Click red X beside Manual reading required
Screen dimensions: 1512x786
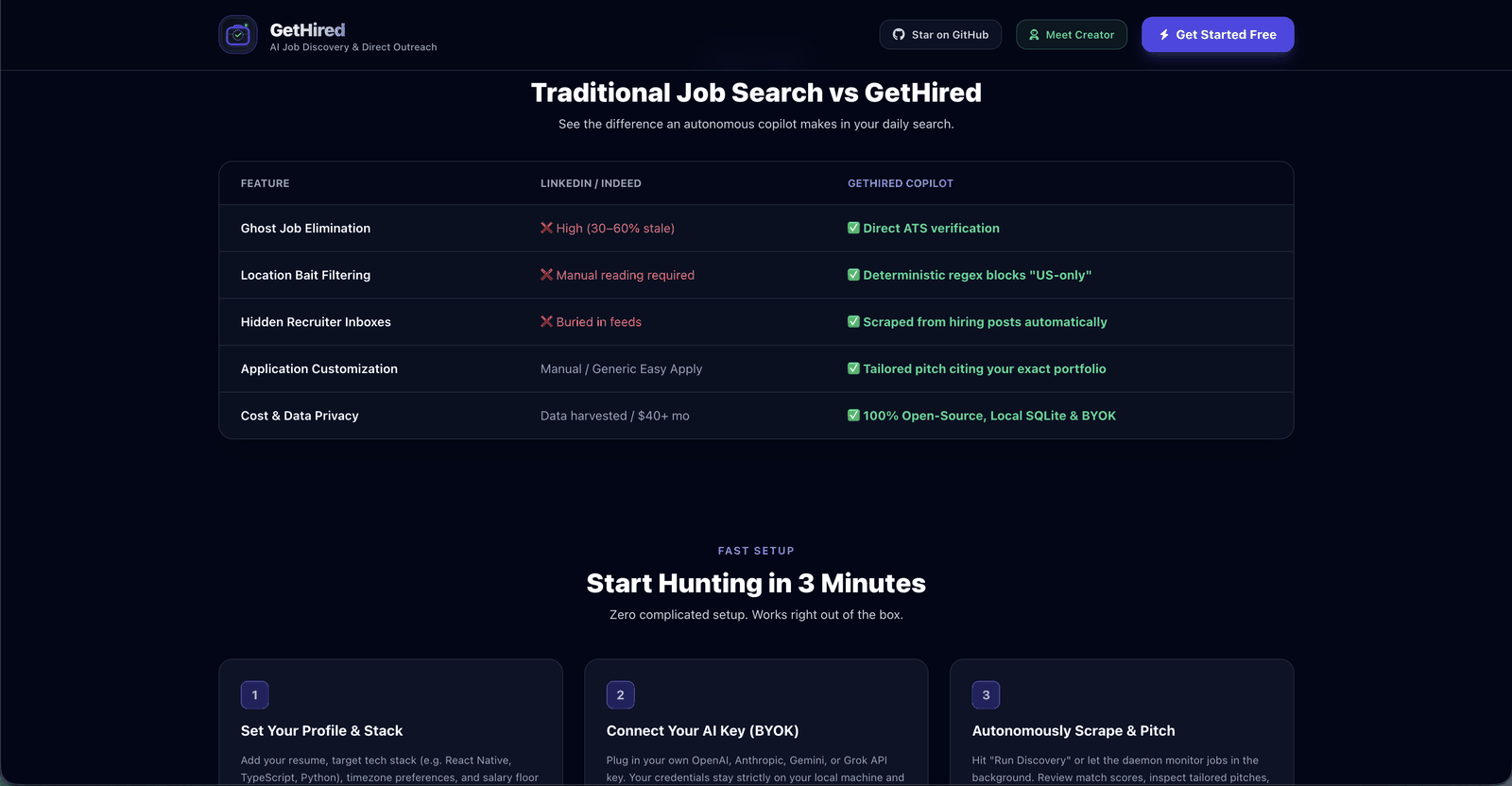tap(546, 275)
